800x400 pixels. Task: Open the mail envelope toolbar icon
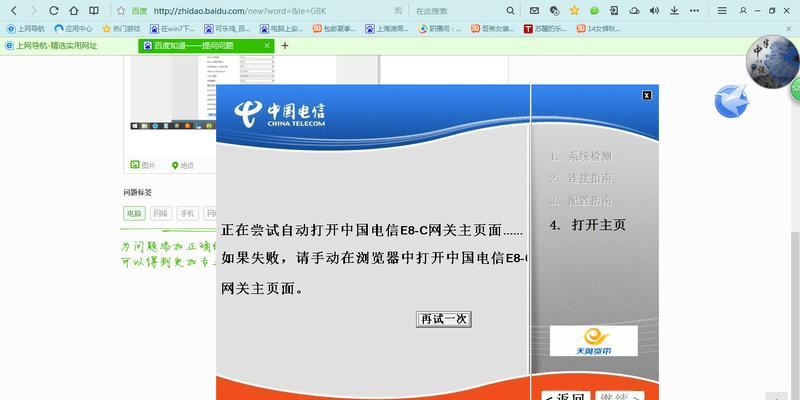(534, 11)
